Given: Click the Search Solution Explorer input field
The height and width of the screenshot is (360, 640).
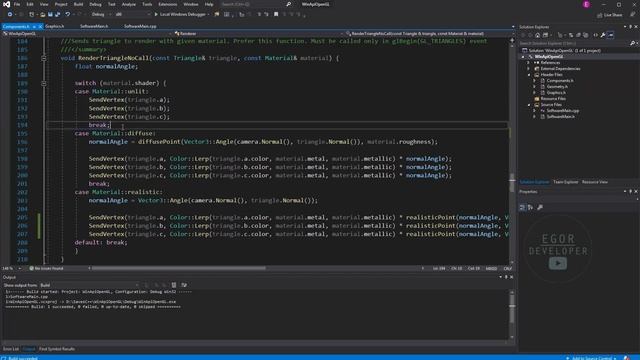Looking at the screenshot, I should pyautogui.click(x=573, y=43).
